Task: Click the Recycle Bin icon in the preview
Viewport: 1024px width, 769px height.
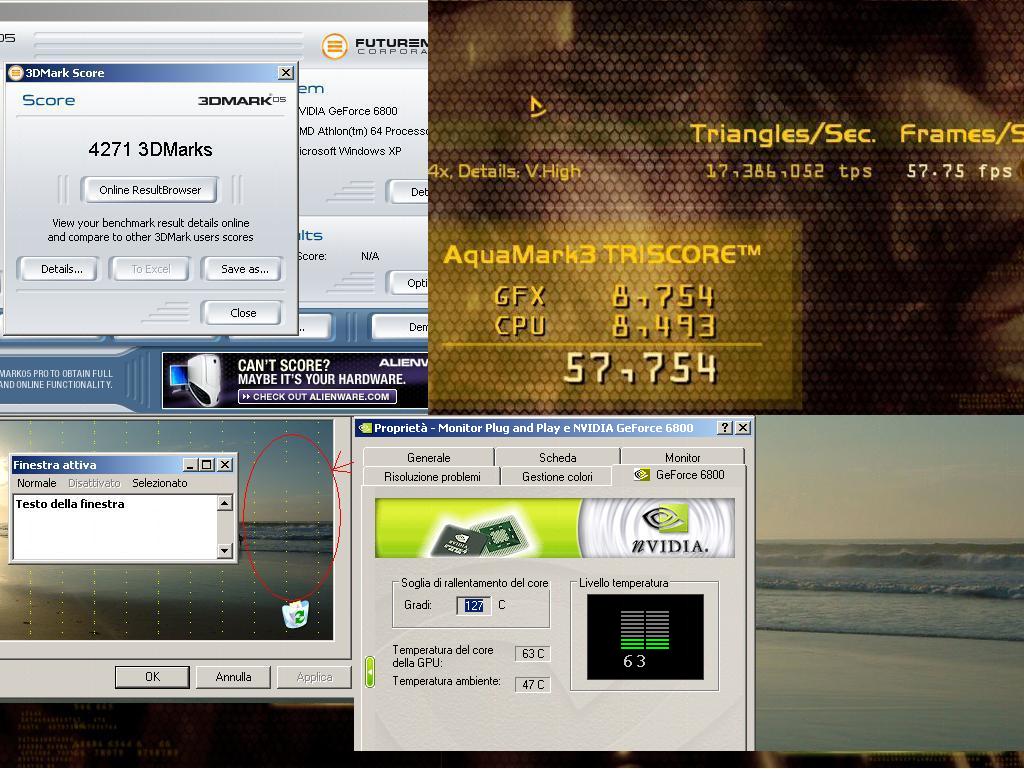Action: coord(295,614)
